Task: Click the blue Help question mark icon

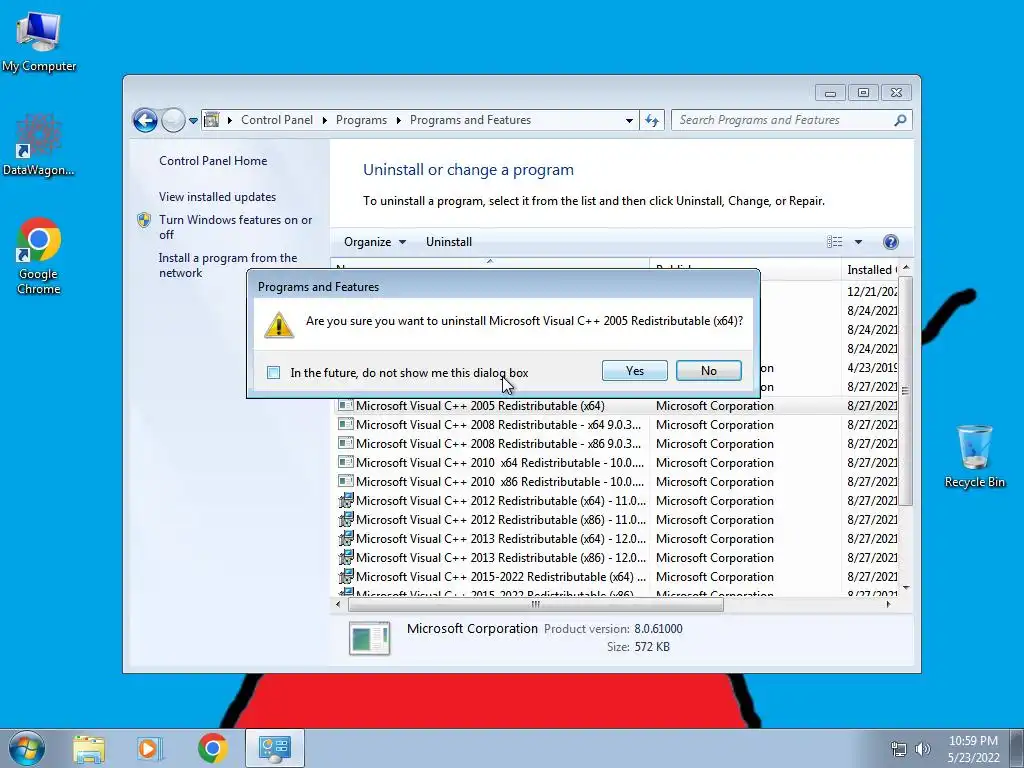Action: point(890,242)
